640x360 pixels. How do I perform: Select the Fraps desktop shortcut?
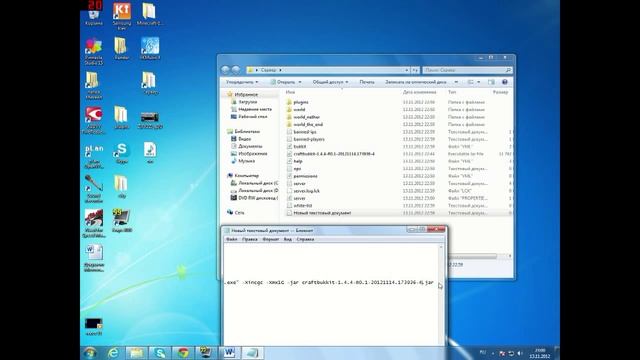122,220
